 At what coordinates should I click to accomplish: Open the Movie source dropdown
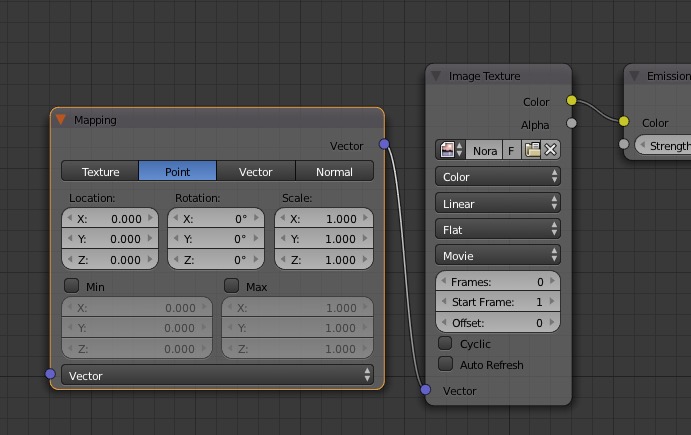point(498,255)
